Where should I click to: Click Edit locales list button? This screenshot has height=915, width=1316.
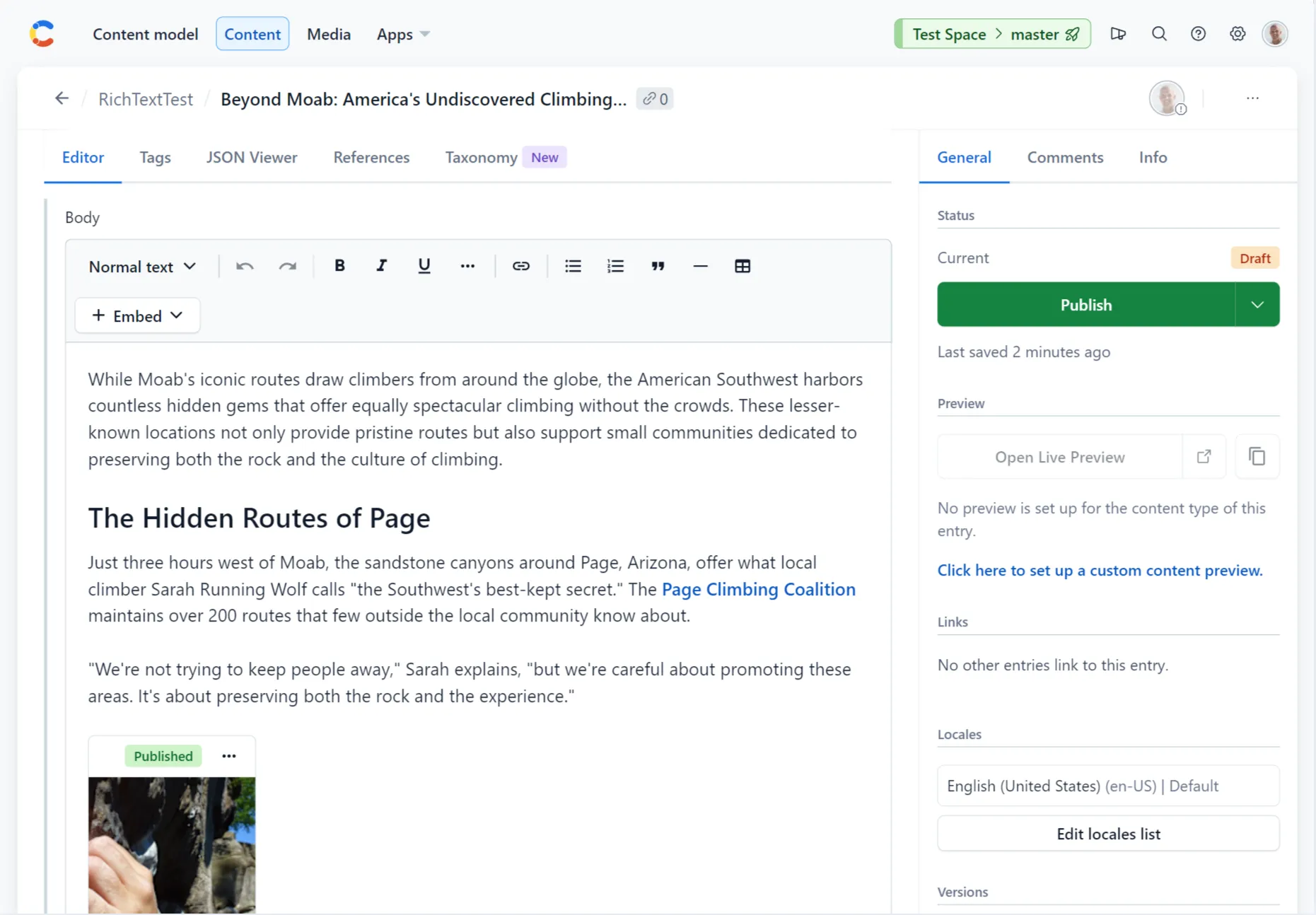pos(1108,834)
